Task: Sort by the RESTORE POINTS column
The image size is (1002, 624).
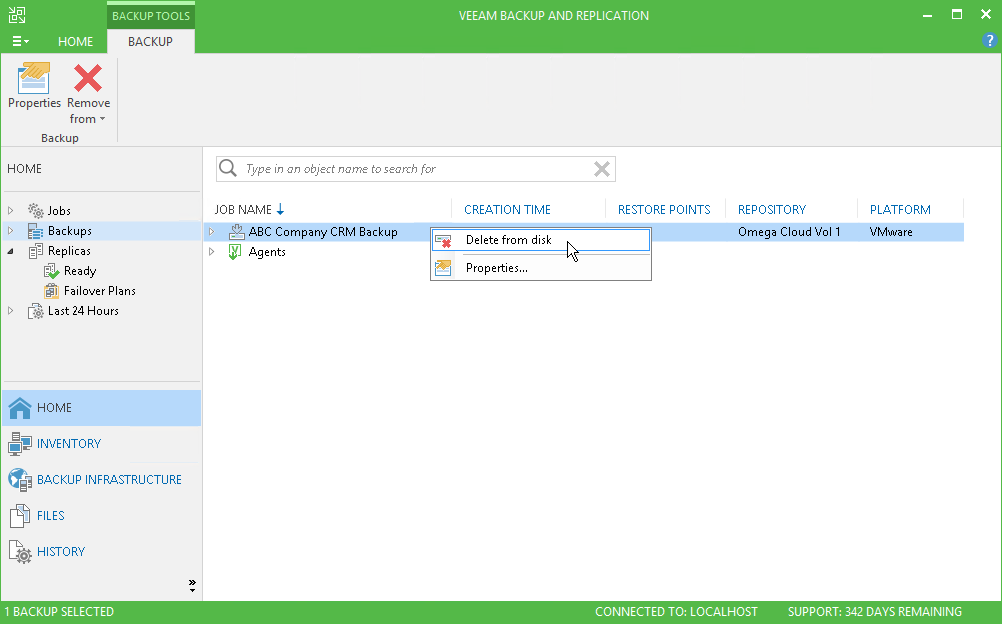Action: tap(664, 210)
